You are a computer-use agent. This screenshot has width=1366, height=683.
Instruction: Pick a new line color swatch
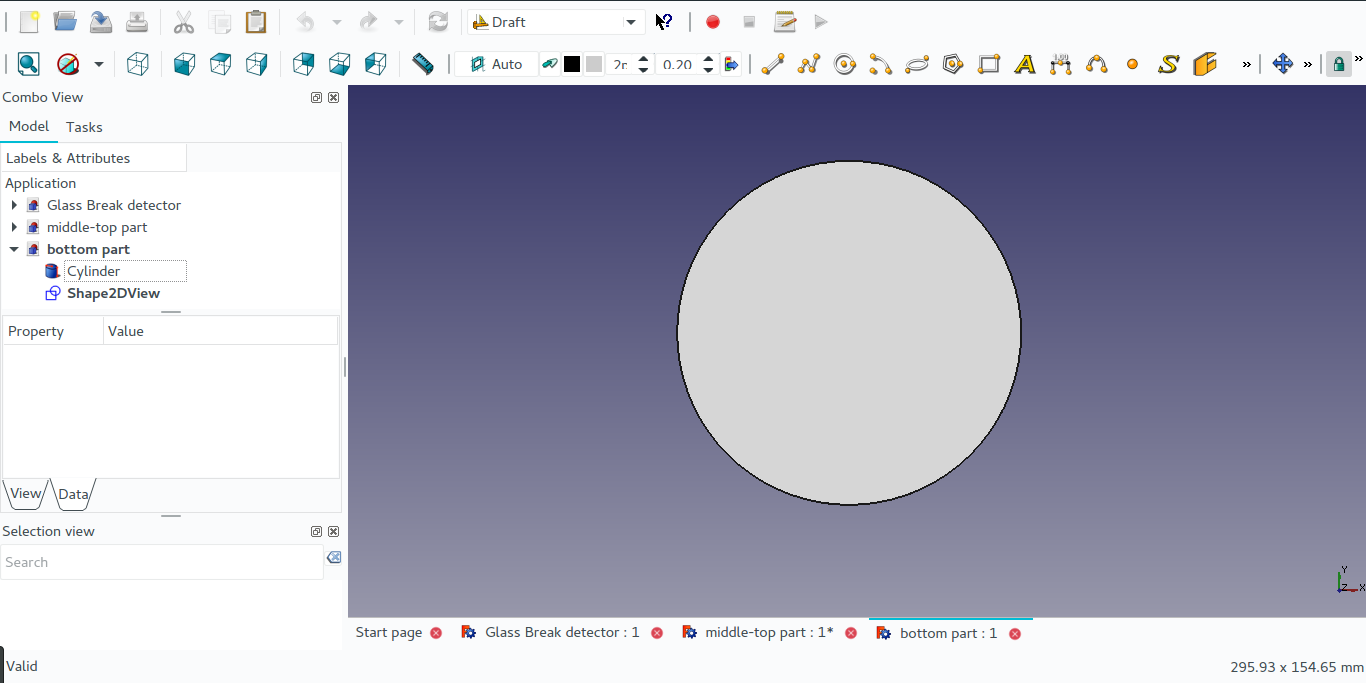point(572,63)
